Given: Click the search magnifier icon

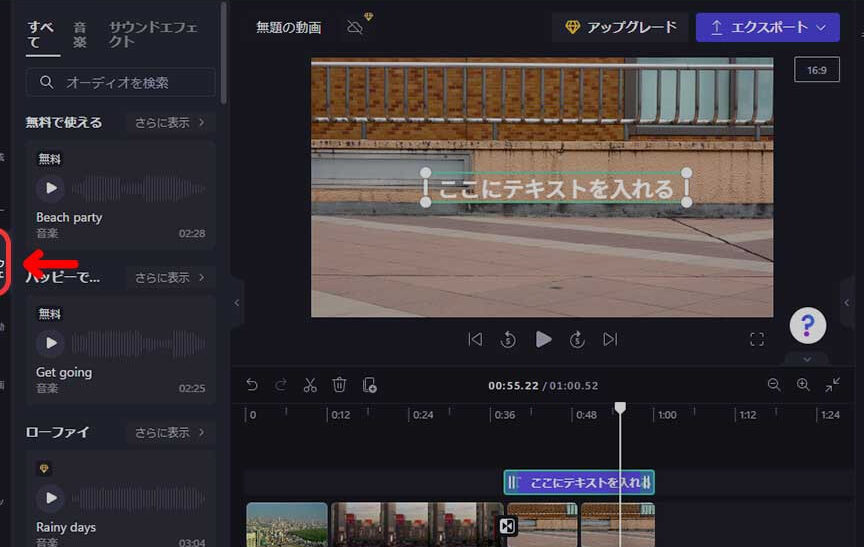Looking at the screenshot, I should (47, 83).
